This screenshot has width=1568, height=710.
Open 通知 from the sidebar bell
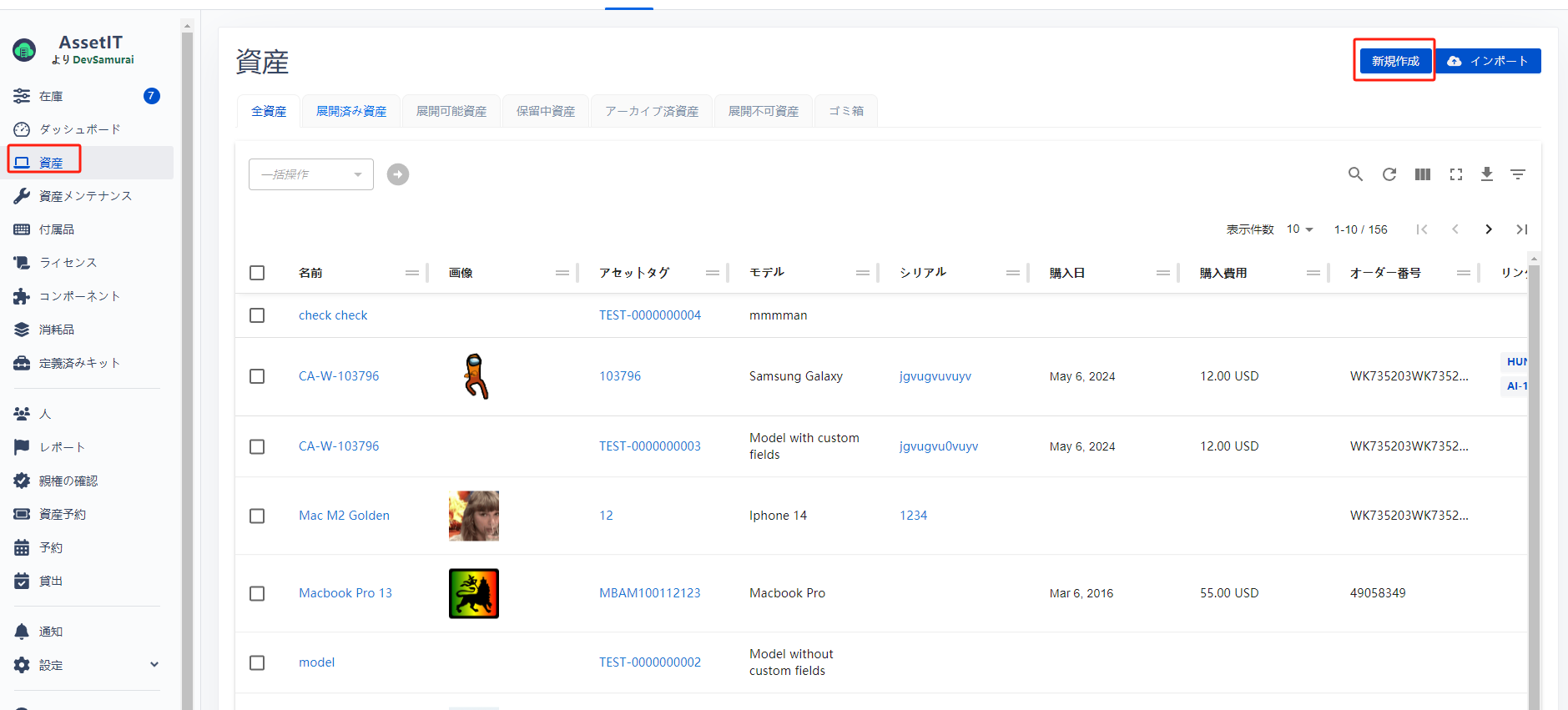[50, 632]
